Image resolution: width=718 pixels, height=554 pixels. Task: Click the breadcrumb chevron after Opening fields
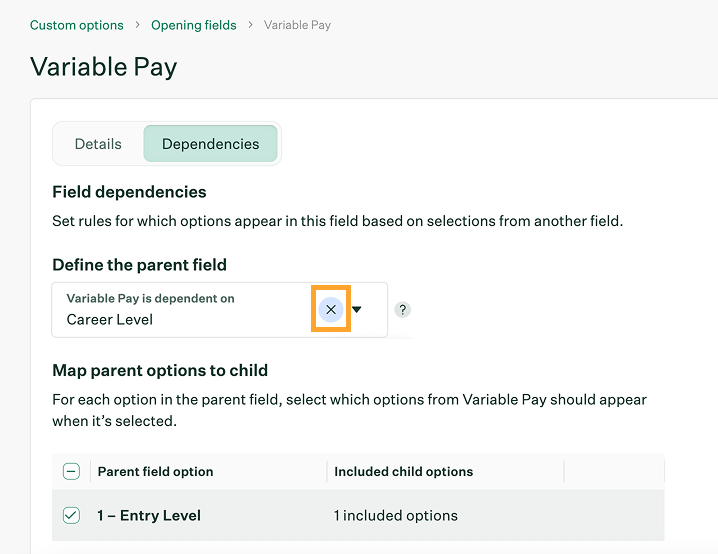pyautogui.click(x=250, y=25)
